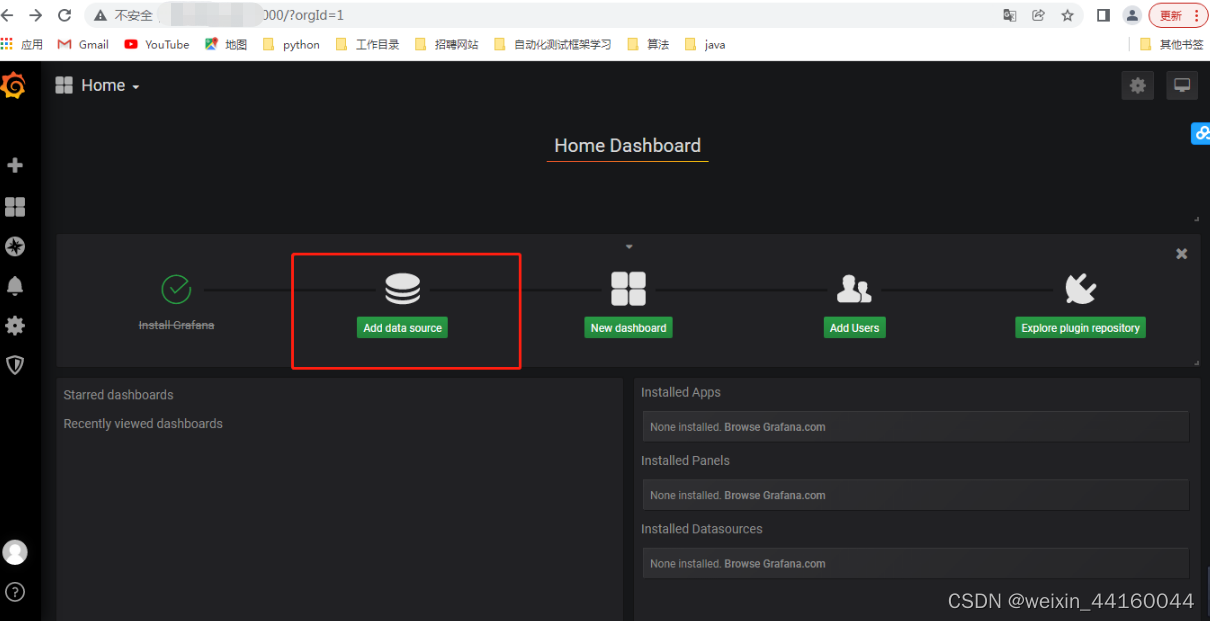Click the Installed Panels heading
This screenshot has height=621, width=1210.
685,461
